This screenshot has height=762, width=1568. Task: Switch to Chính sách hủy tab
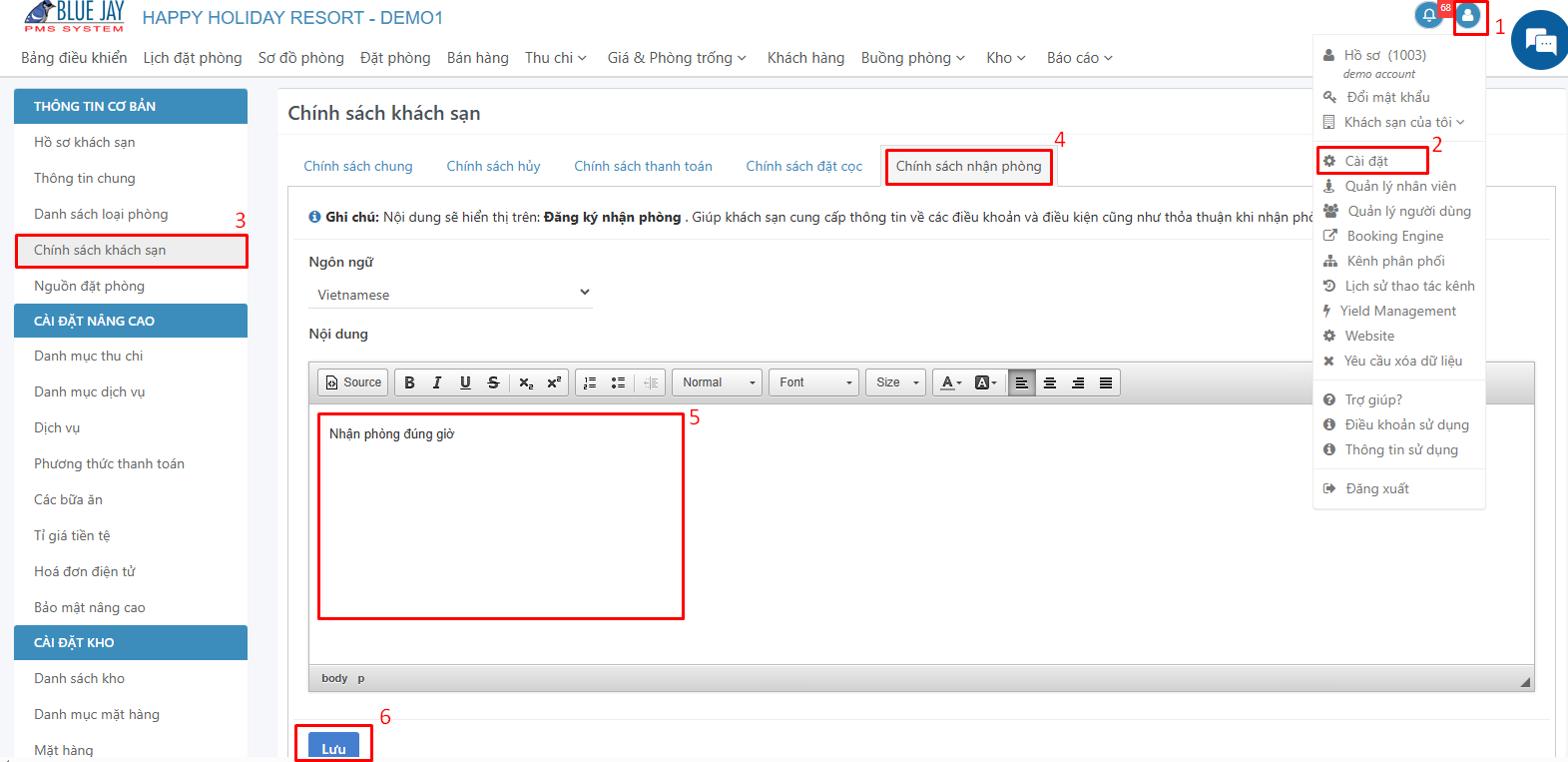(493, 166)
